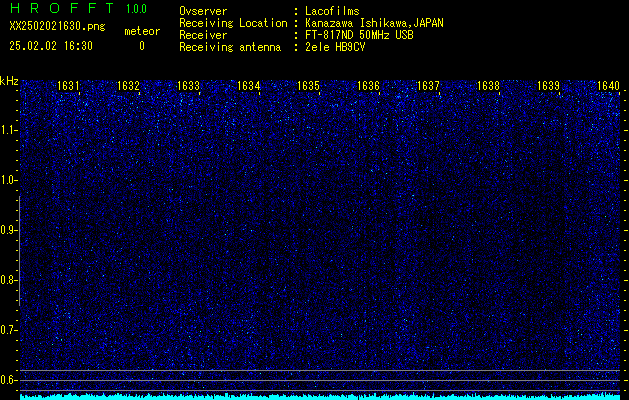Click time marker 1640

(608, 85)
